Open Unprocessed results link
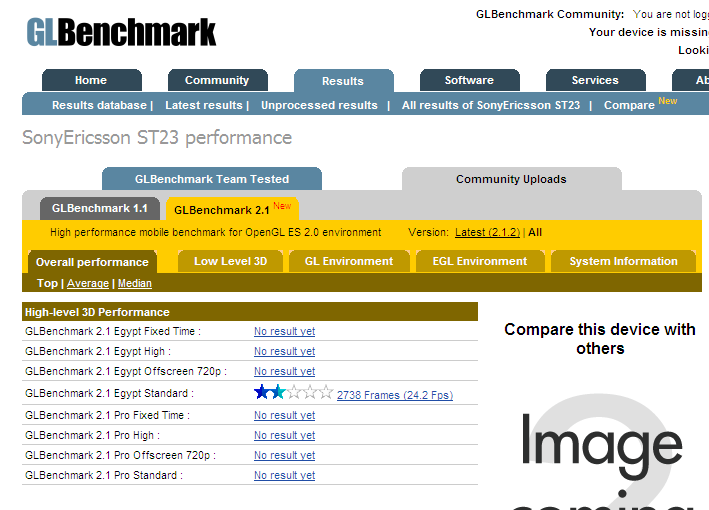Image resolution: width=709 pixels, height=510 pixels. coord(319,105)
